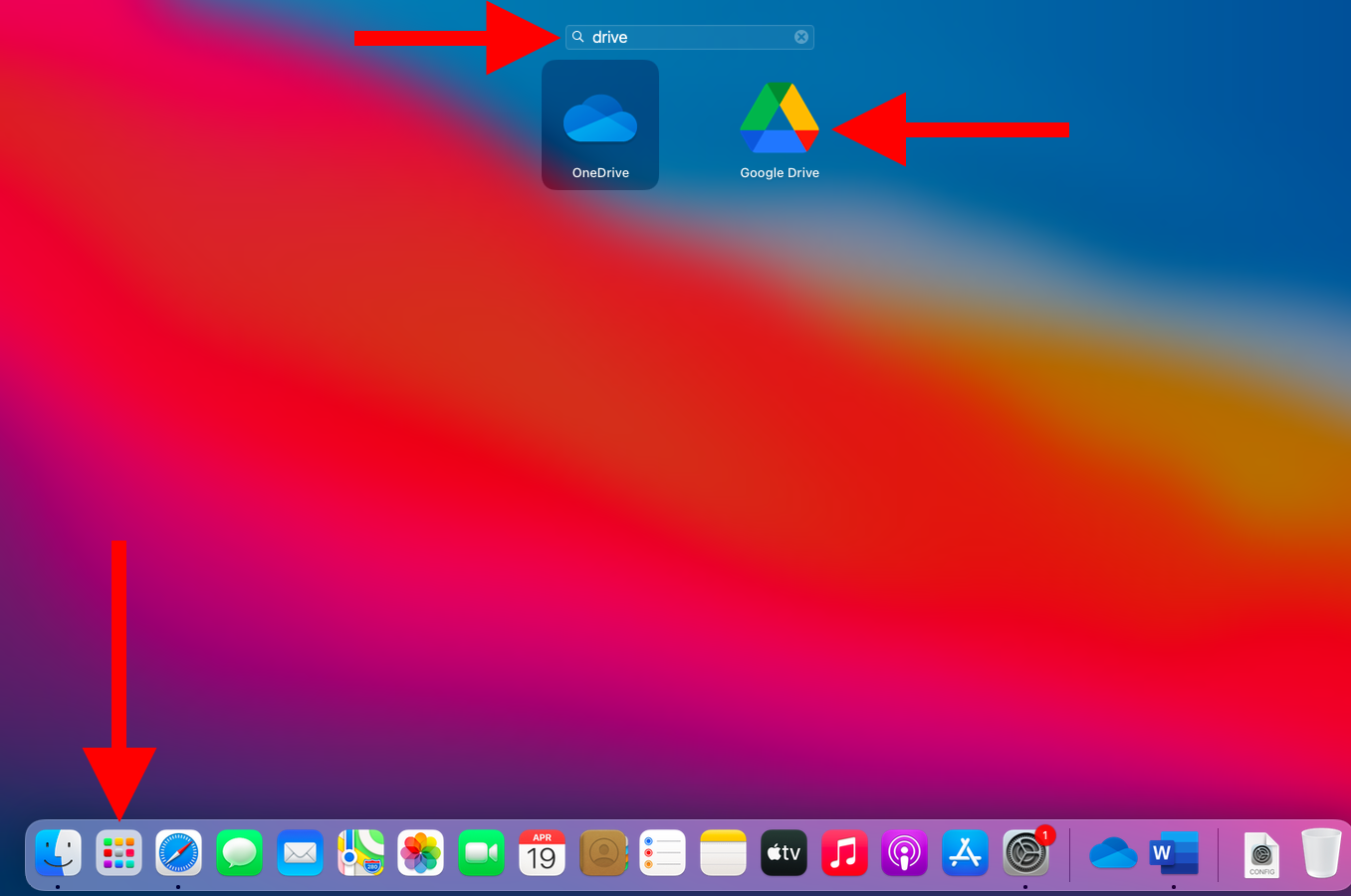The image size is (1351, 896).
Task: Launch Apple TV from the Dock
Action: coord(784,853)
